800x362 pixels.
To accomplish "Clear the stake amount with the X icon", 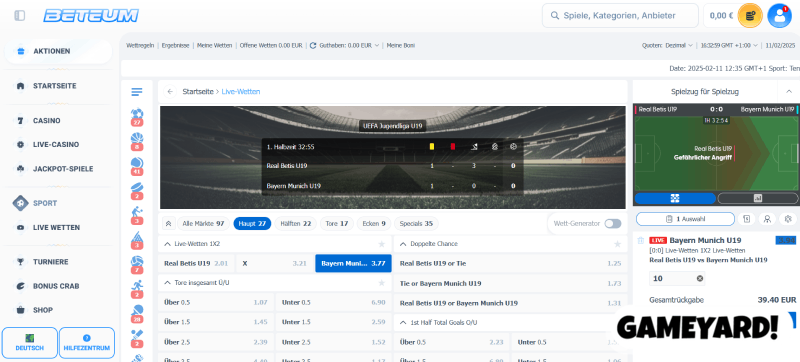I will (699, 278).
